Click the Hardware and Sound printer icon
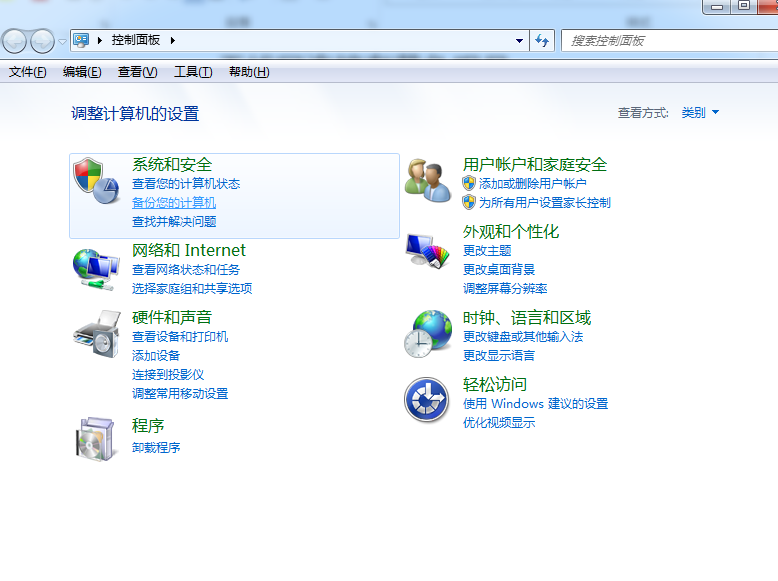 [96, 335]
